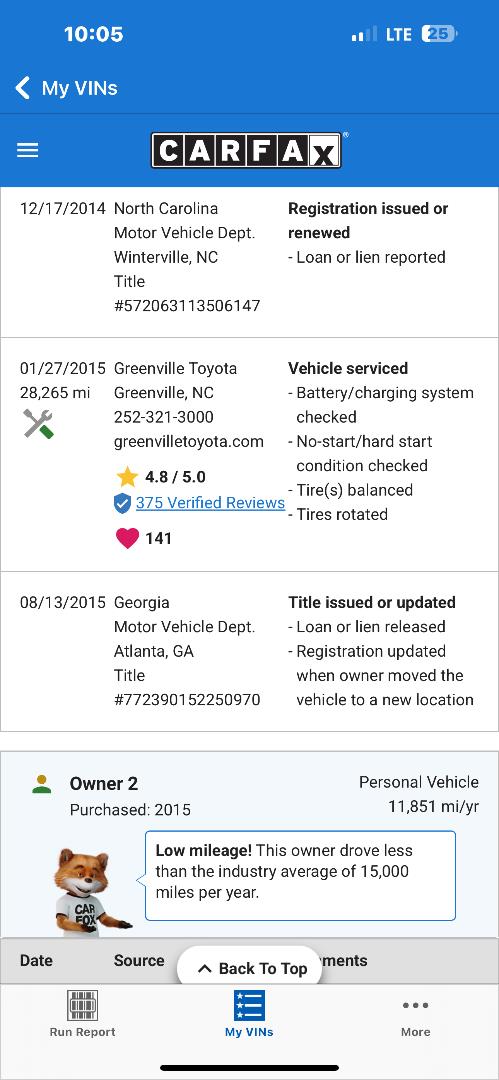Tap the Source column header
The height and width of the screenshot is (1080, 499).
pos(139,961)
